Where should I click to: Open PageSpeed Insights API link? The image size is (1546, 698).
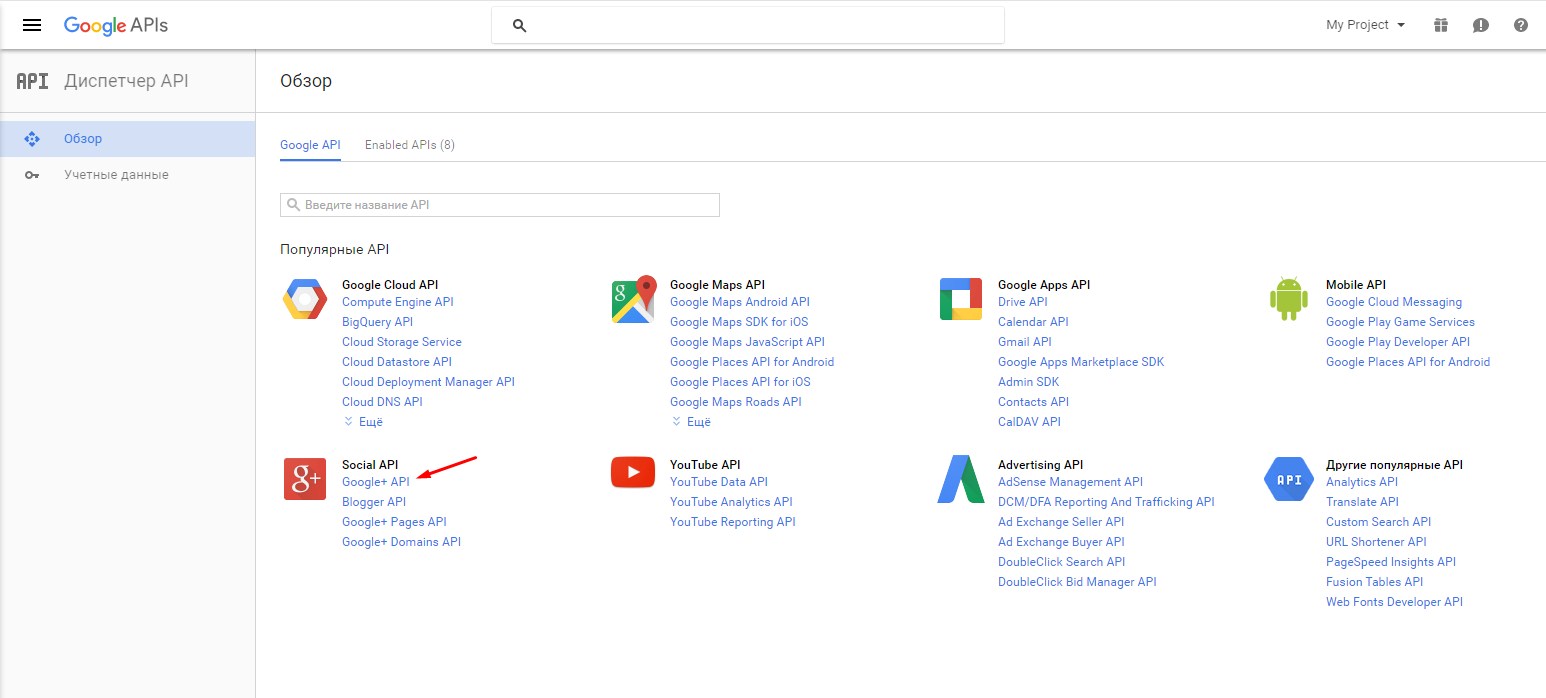[x=1391, y=562]
